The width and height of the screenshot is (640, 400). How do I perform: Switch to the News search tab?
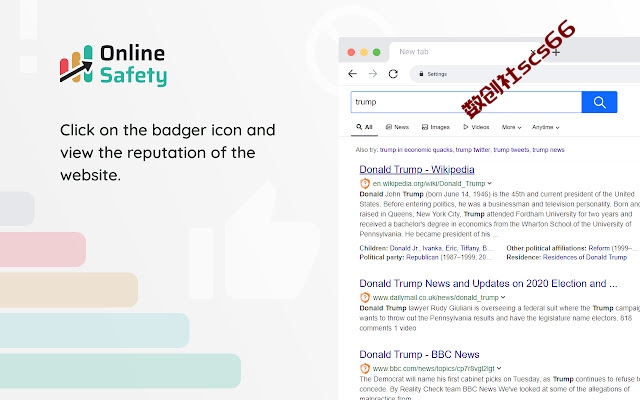click(397, 127)
